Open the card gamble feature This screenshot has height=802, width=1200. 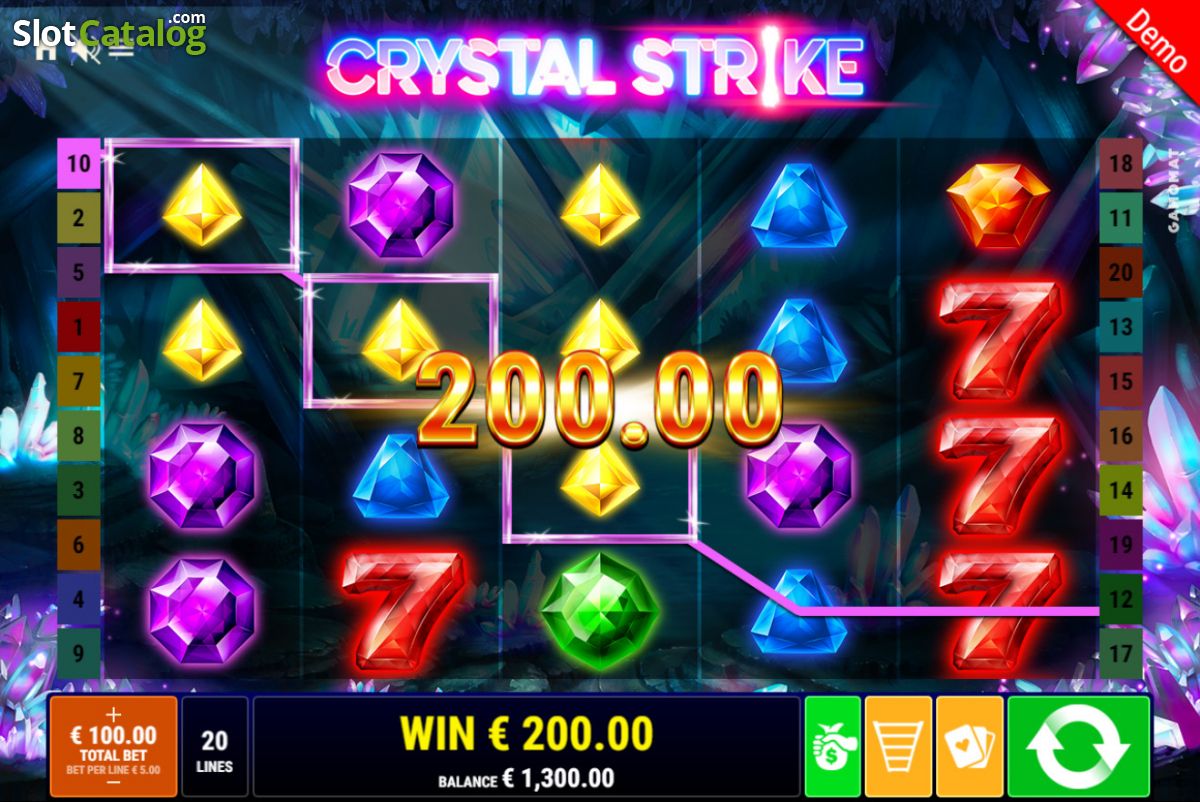pos(969,747)
